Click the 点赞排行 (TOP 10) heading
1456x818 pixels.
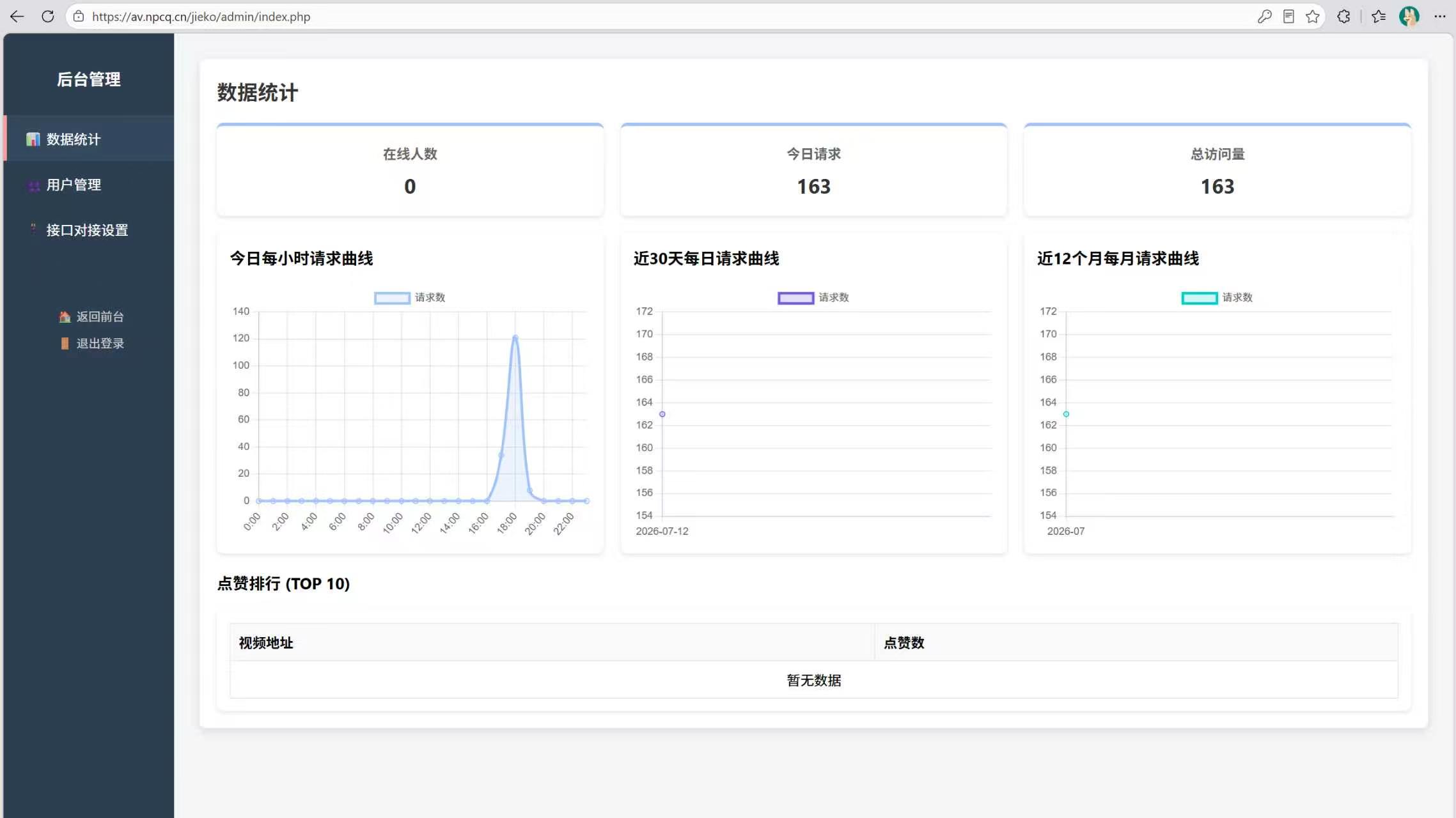tap(283, 583)
